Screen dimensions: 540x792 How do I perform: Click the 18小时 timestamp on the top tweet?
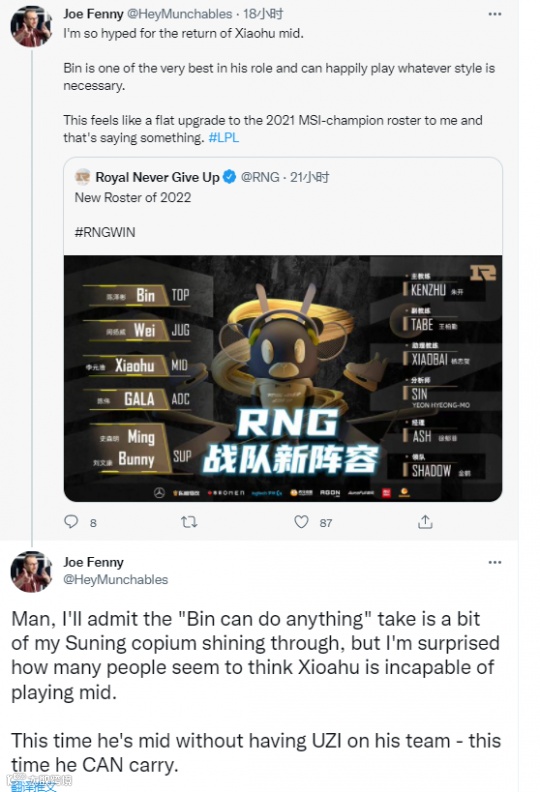click(263, 14)
